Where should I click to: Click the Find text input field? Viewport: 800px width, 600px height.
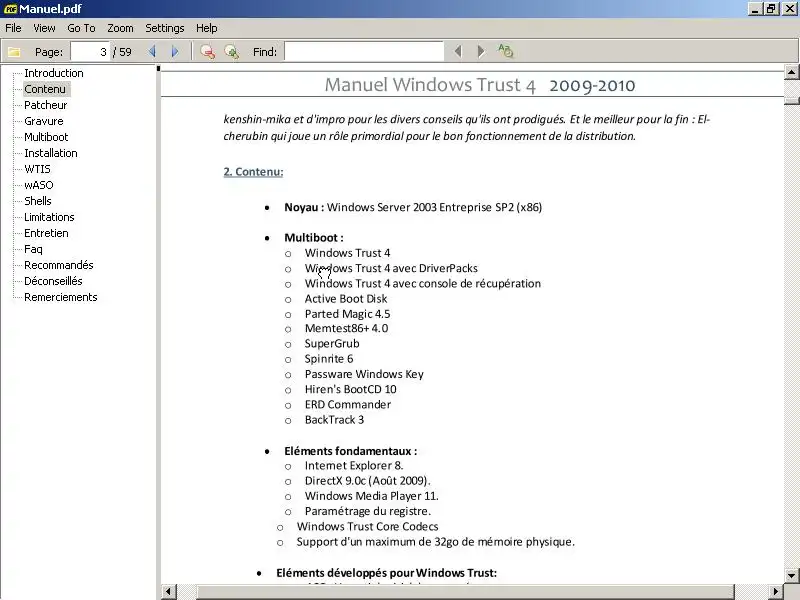[364, 52]
